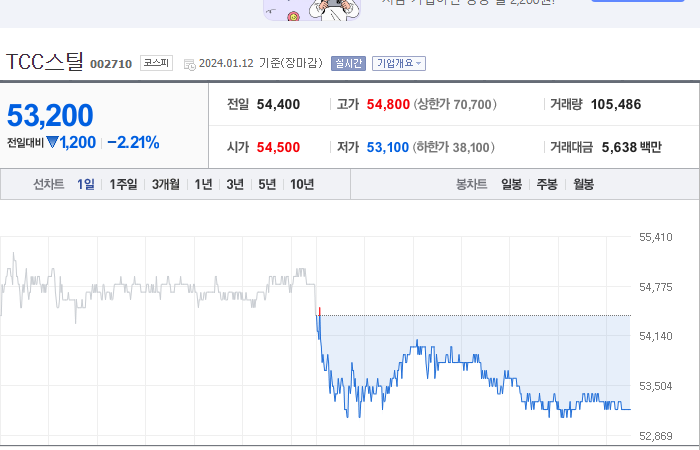Select the 5년 line chart tab
Viewport: 700px width, 450px height.
(267, 184)
